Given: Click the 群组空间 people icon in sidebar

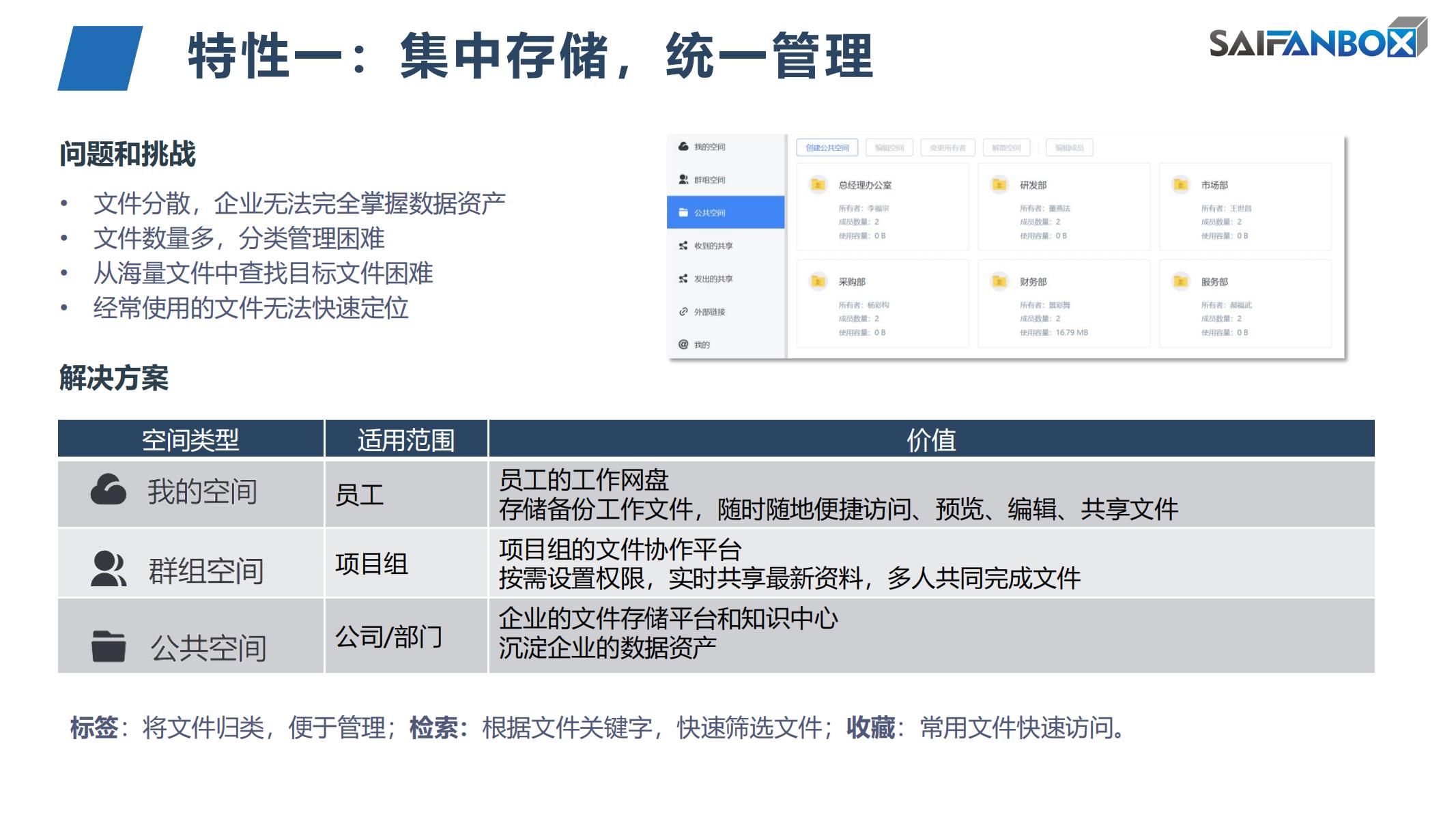Looking at the screenshot, I should click(683, 179).
